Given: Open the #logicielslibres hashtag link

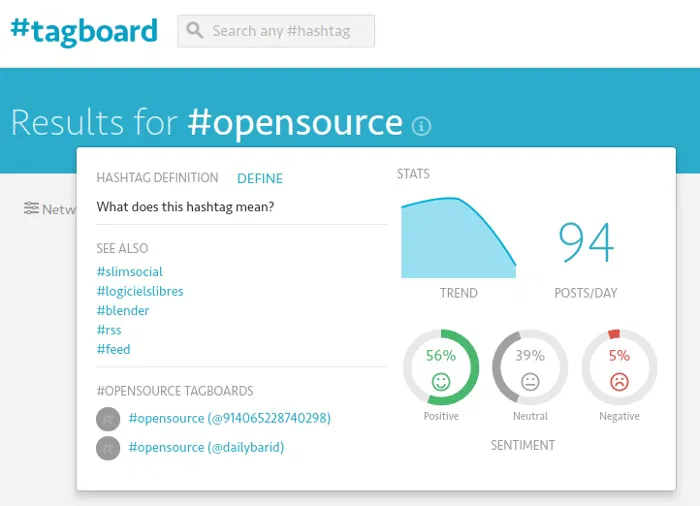Looking at the screenshot, I should (x=140, y=291).
